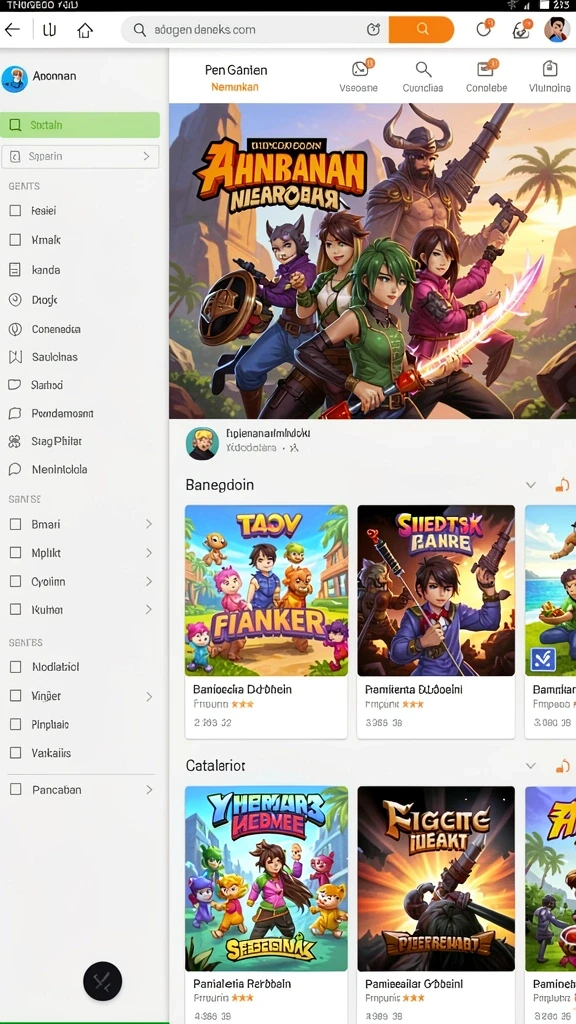The width and height of the screenshot is (576, 1024).
Task: Tap the browser back arrow
Action: [12, 29]
